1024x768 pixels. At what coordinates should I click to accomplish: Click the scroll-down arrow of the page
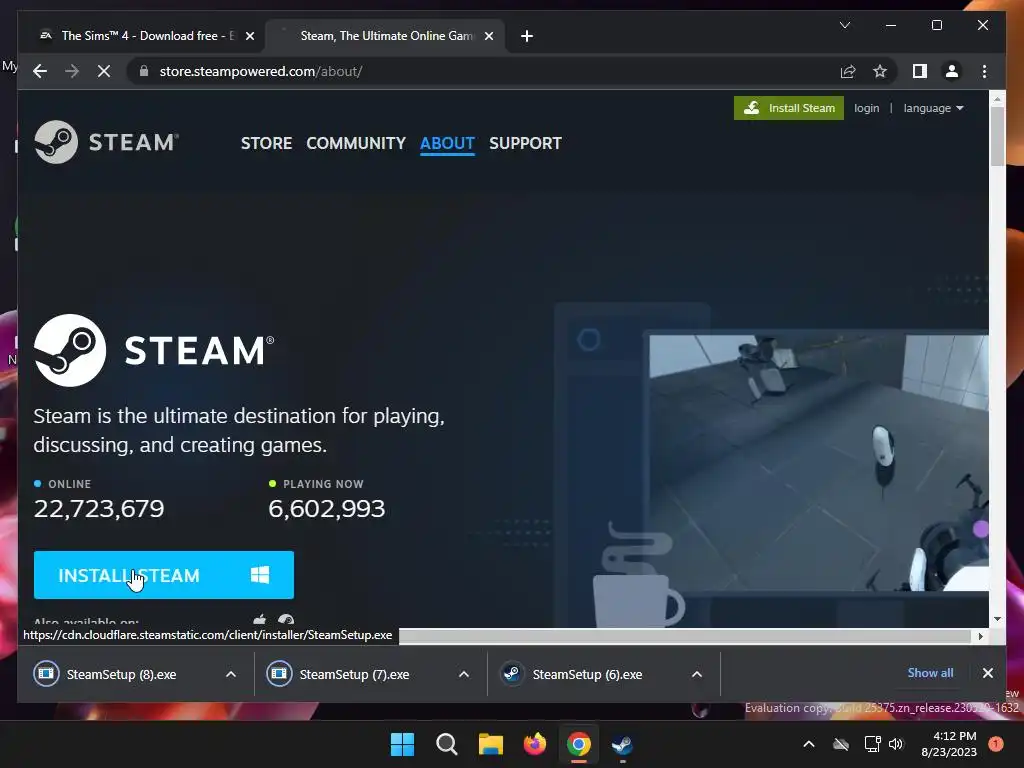coord(997,618)
